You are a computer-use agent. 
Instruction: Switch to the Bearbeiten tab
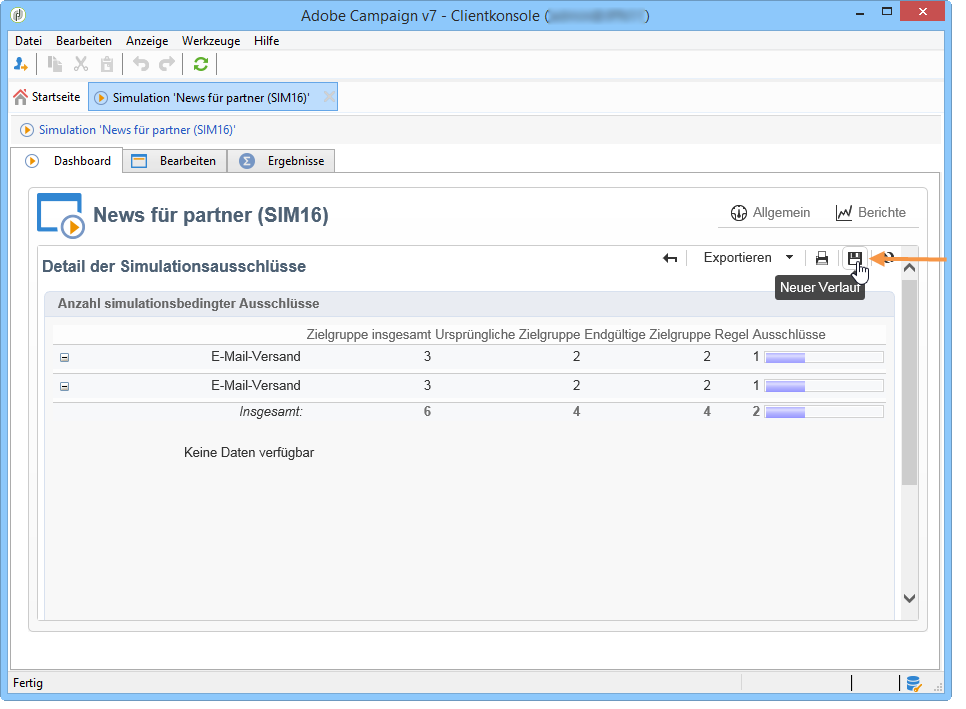point(175,161)
